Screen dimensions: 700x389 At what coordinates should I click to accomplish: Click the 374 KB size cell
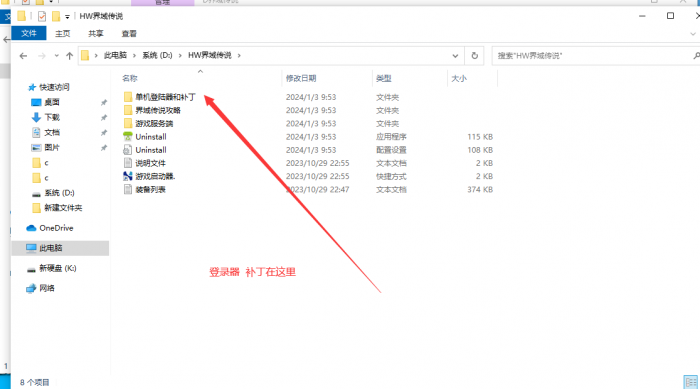480,189
